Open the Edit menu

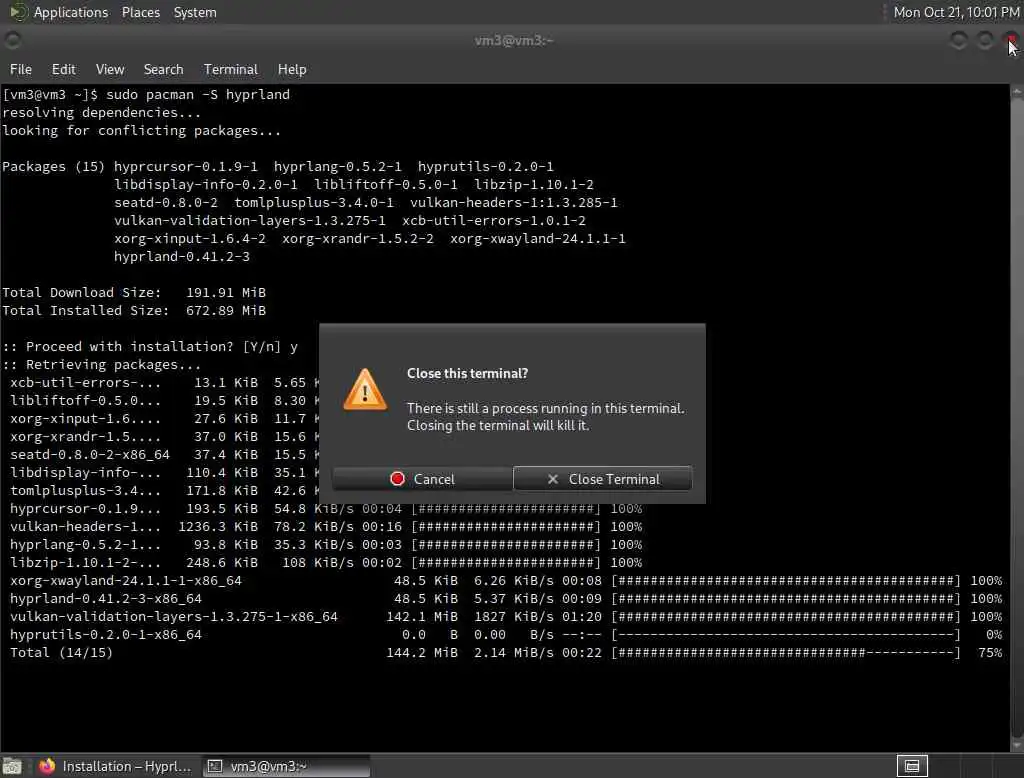click(x=63, y=69)
